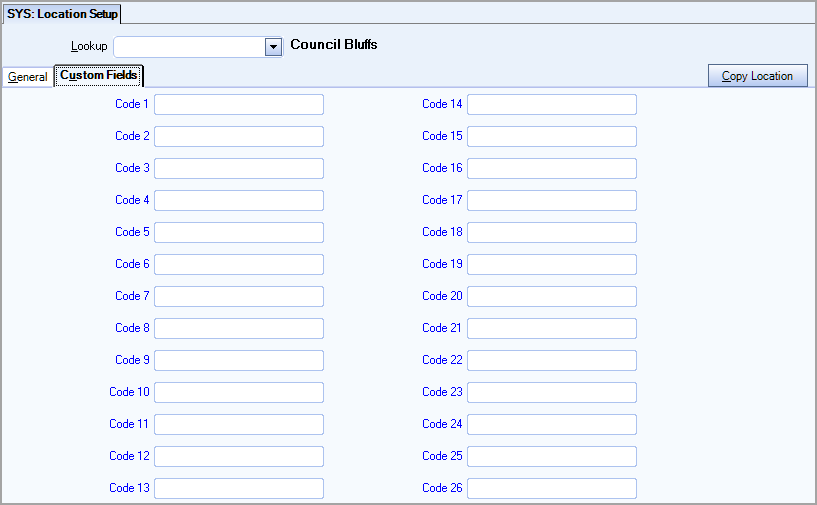The height and width of the screenshot is (505, 817).
Task: Click into the Code 4 field
Action: pyautogui.click(x=239, y=200)
